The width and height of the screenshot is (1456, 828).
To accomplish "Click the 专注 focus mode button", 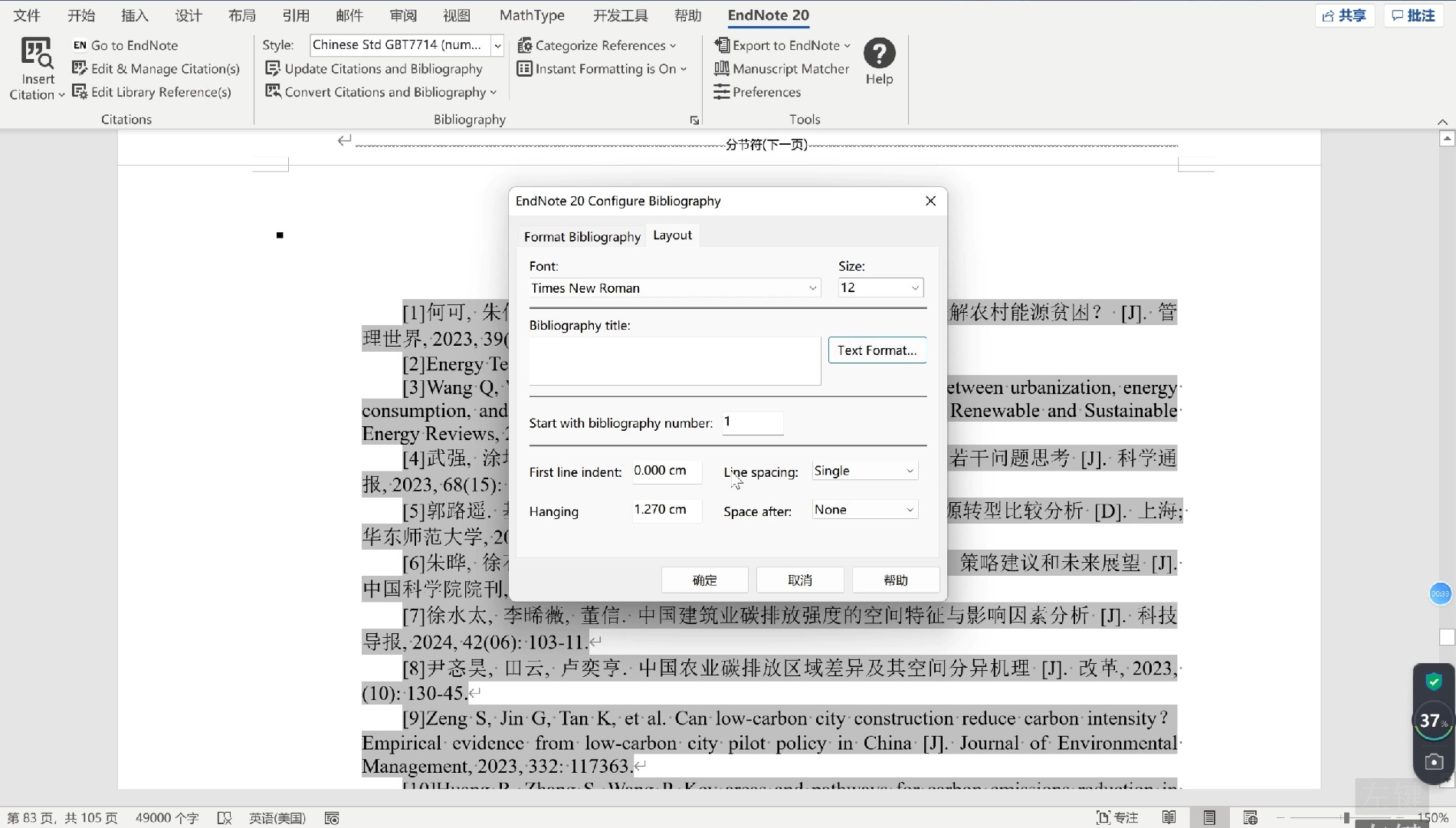I will tap(1117, 818).
